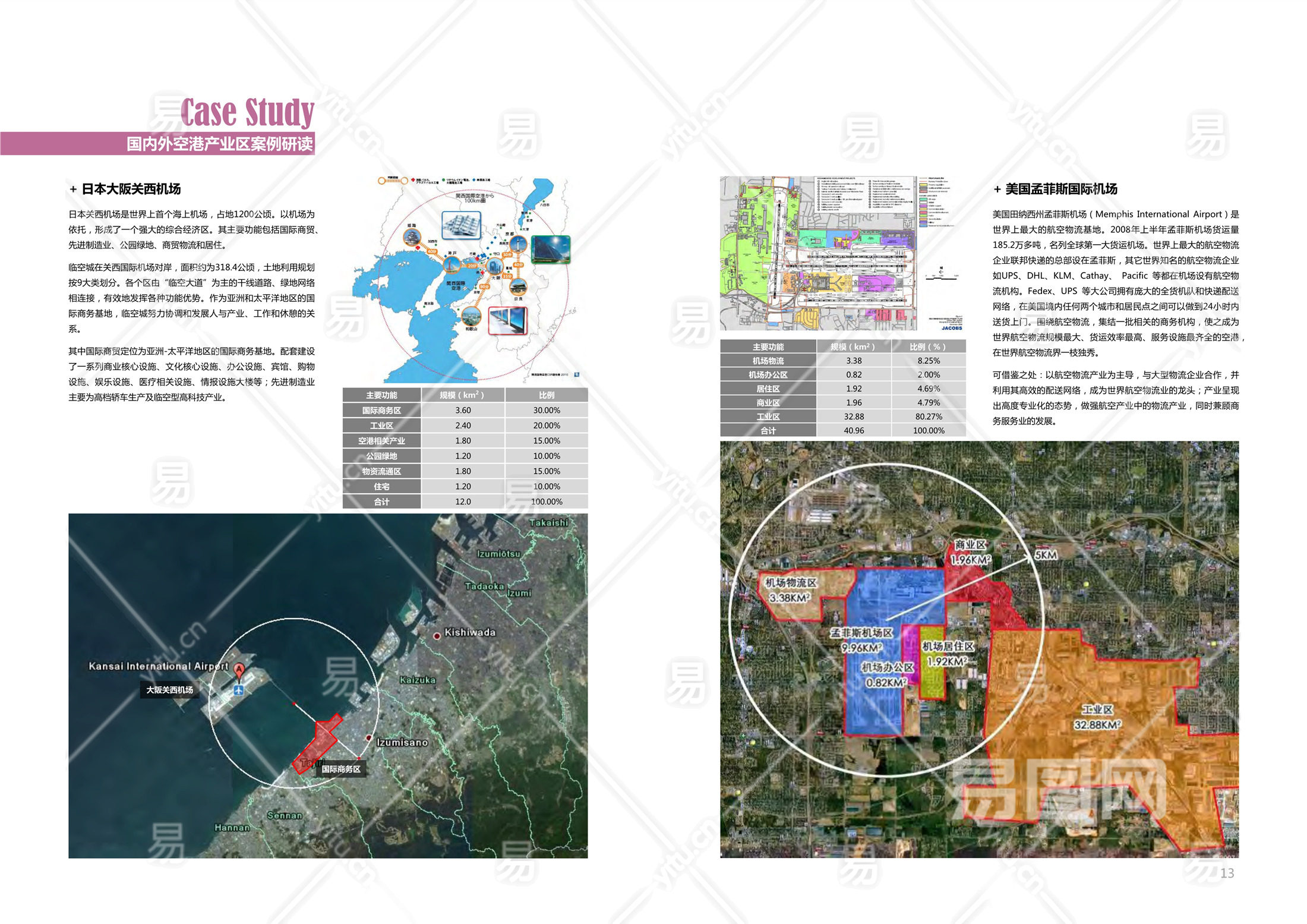Click the red 商业区 1.96KM² label
This screenshot has height=924, width=1307.
[970, 553]
